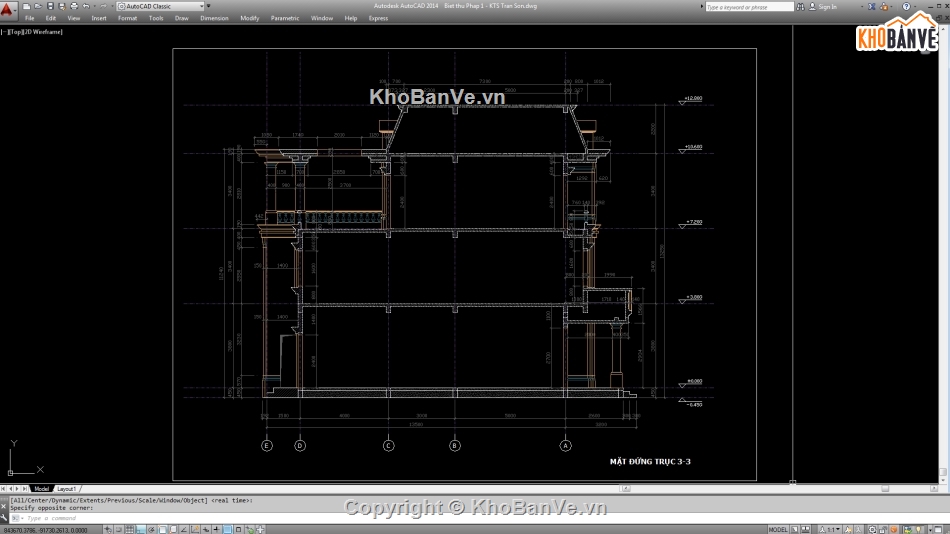The image size is (950, 534).
Task: Close the command line window with X
Action: 4,506
